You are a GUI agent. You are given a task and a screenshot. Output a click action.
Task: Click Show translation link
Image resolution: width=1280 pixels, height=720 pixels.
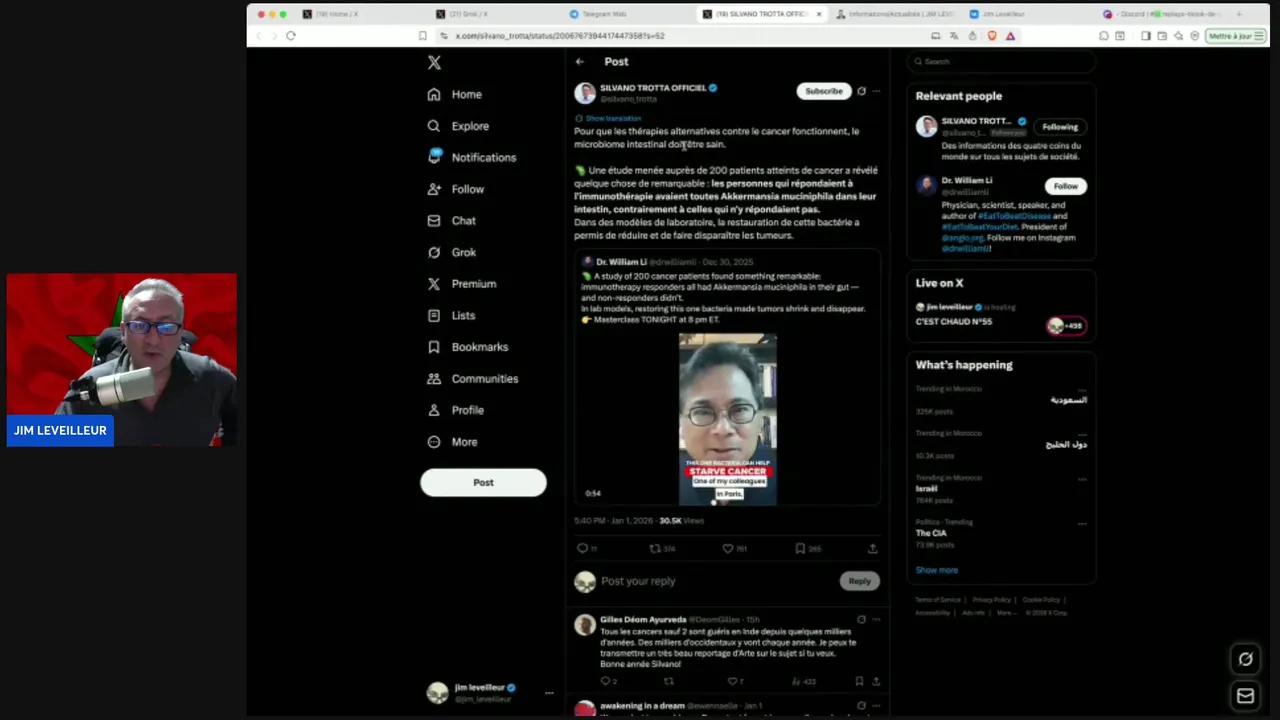tap(613, 118)
